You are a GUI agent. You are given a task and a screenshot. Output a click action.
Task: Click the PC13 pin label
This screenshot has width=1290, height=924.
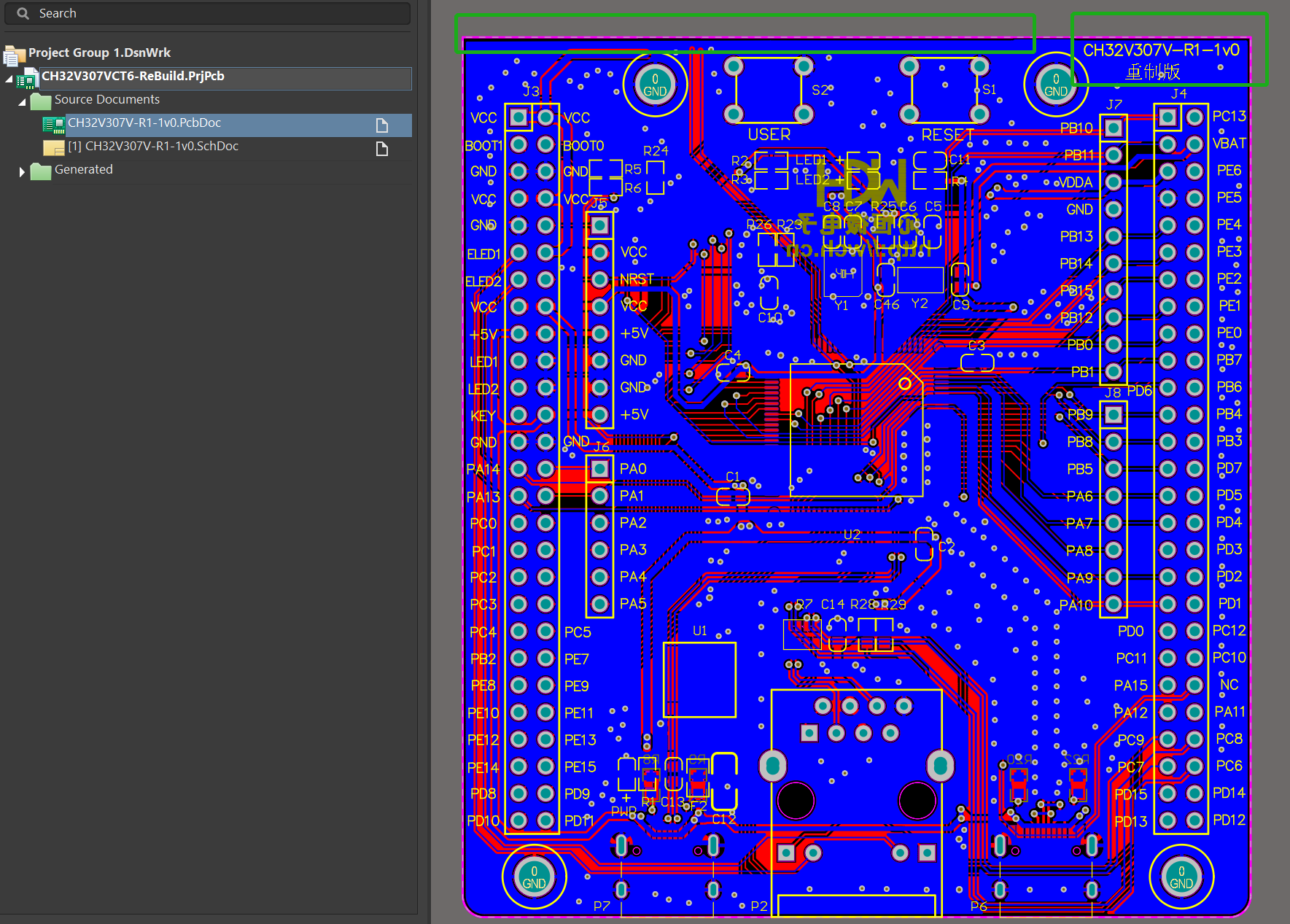tap(1229, 116)
